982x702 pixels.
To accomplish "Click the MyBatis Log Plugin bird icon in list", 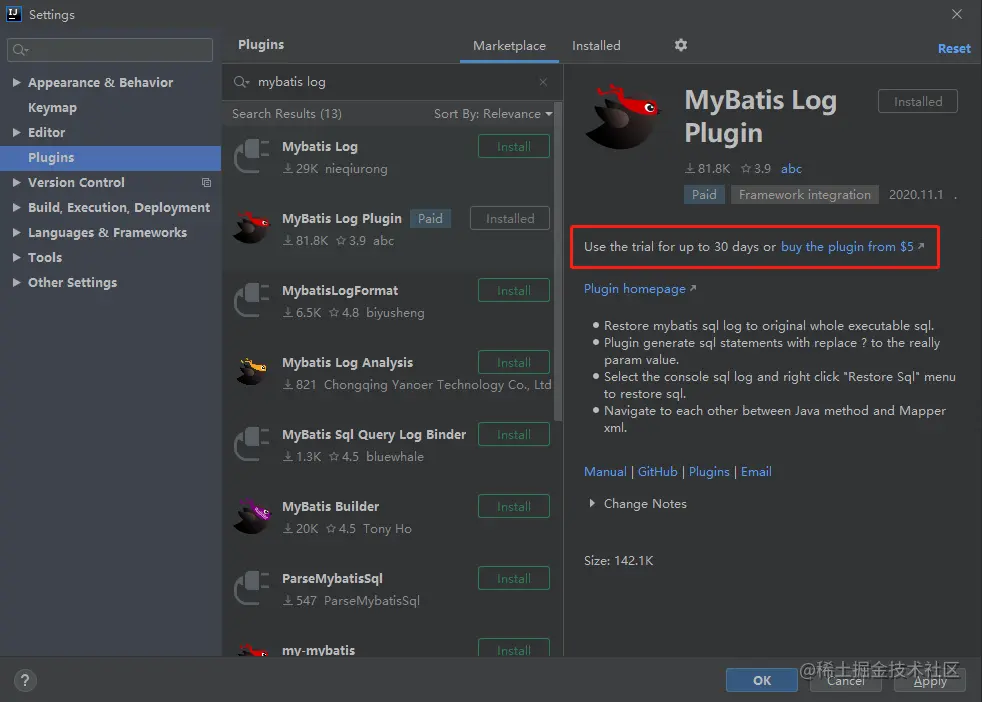I will [x=252, y=227].
